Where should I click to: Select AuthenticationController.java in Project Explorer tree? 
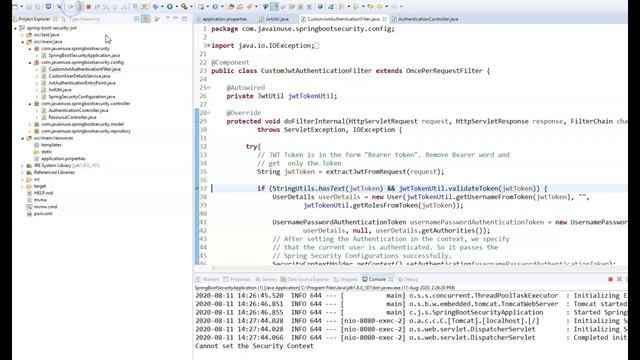(x=78, y=110)
